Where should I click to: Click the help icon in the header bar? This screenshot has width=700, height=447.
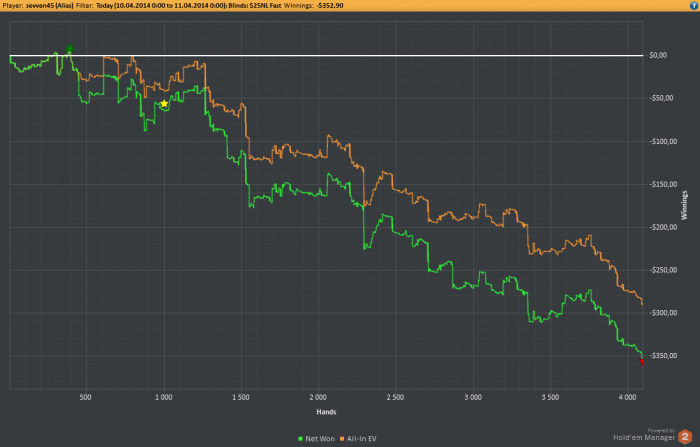coord(694,5)
